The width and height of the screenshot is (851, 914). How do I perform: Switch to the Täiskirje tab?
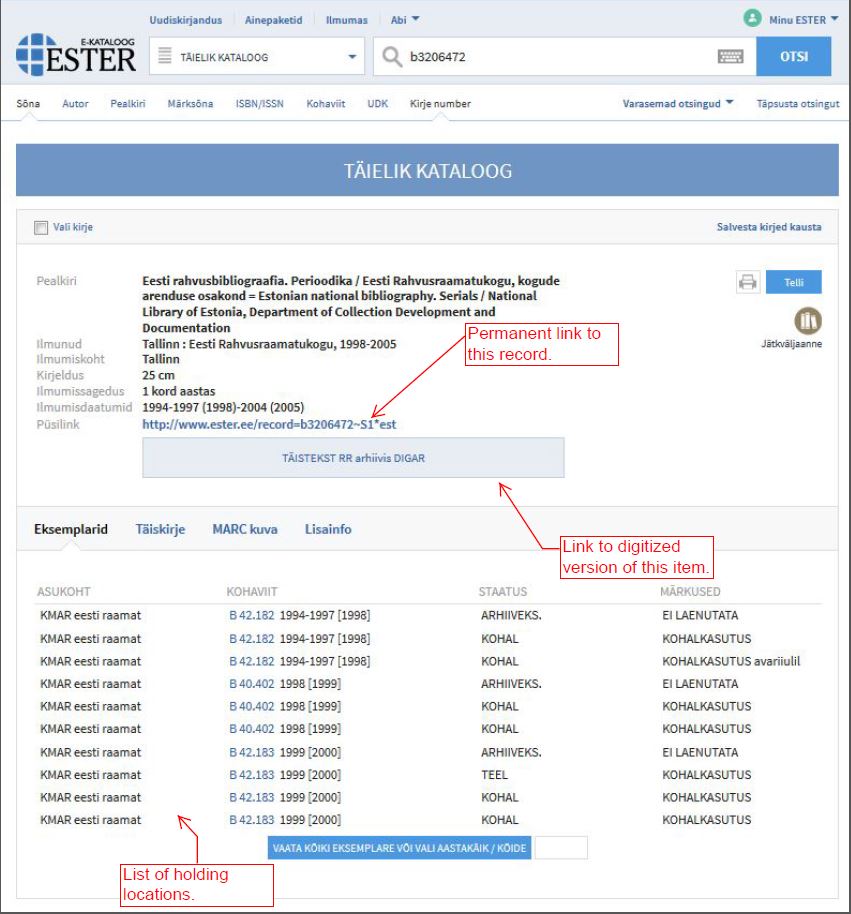[x=160, y=529]
